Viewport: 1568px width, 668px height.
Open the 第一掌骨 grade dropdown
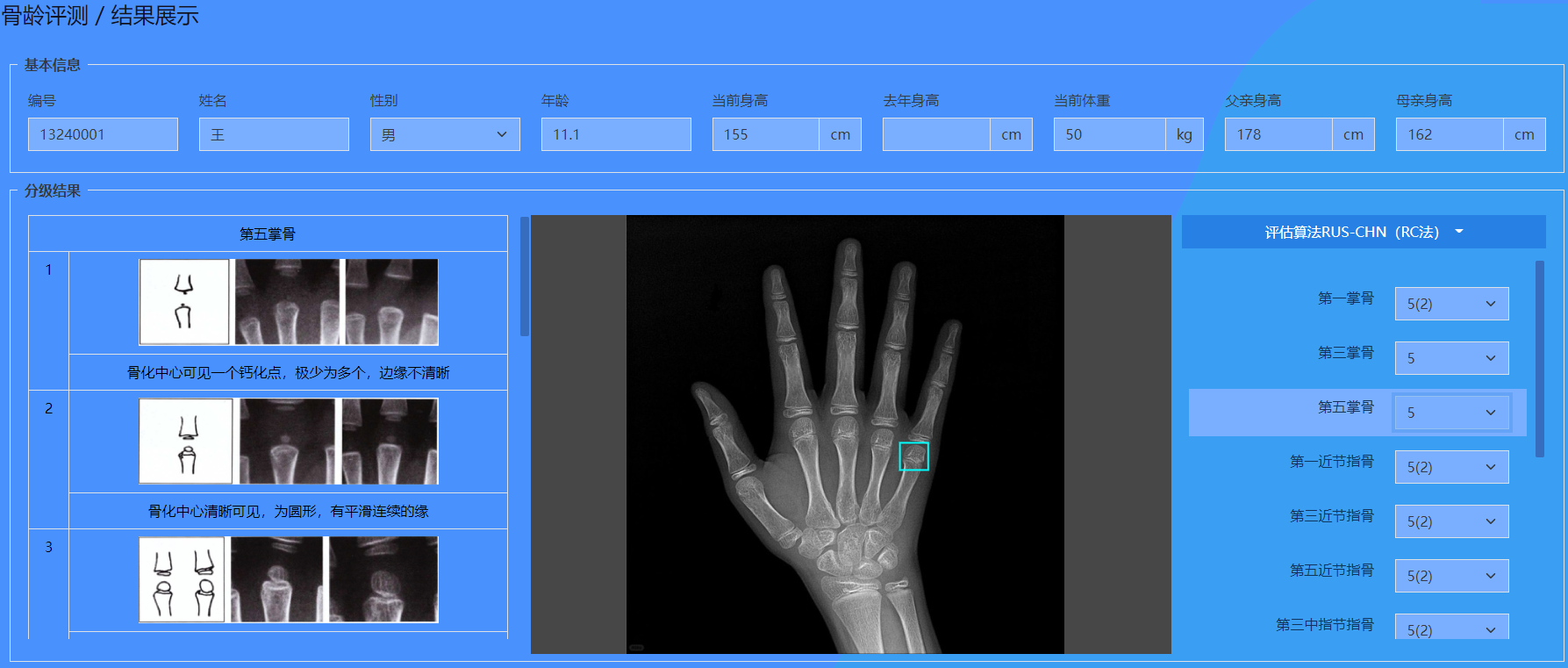1451,304
